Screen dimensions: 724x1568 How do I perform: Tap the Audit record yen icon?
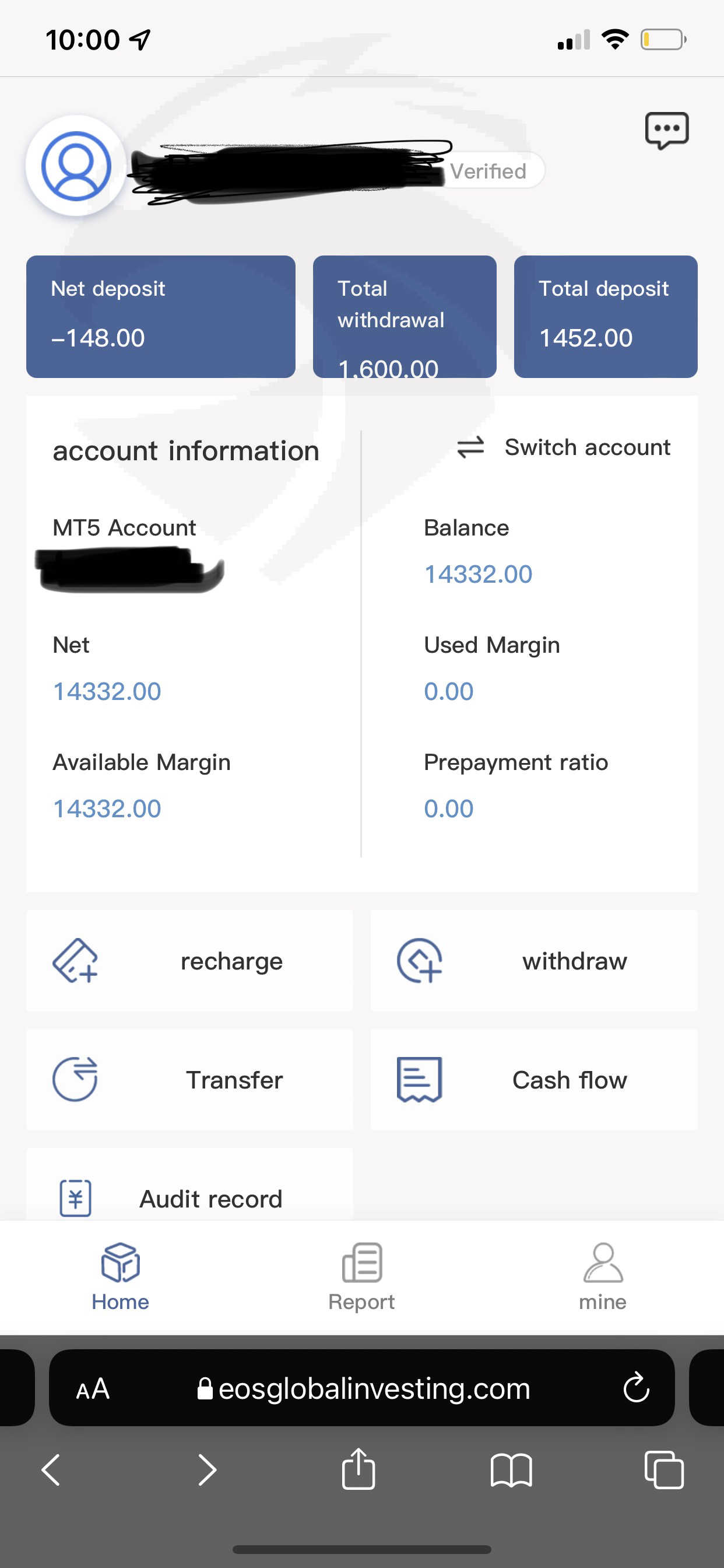click(x=75, y=1198)
